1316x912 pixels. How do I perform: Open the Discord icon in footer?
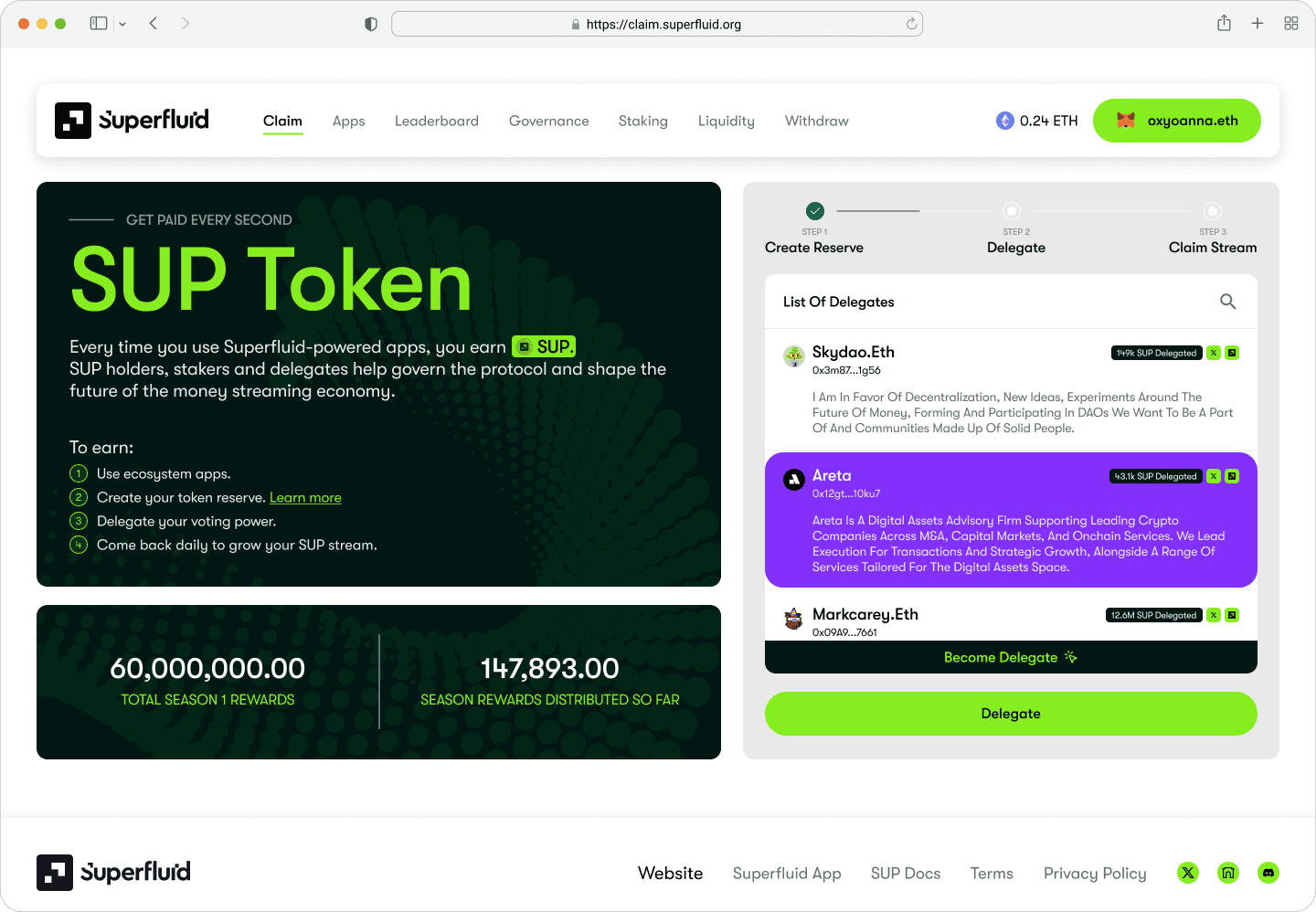1268,873
